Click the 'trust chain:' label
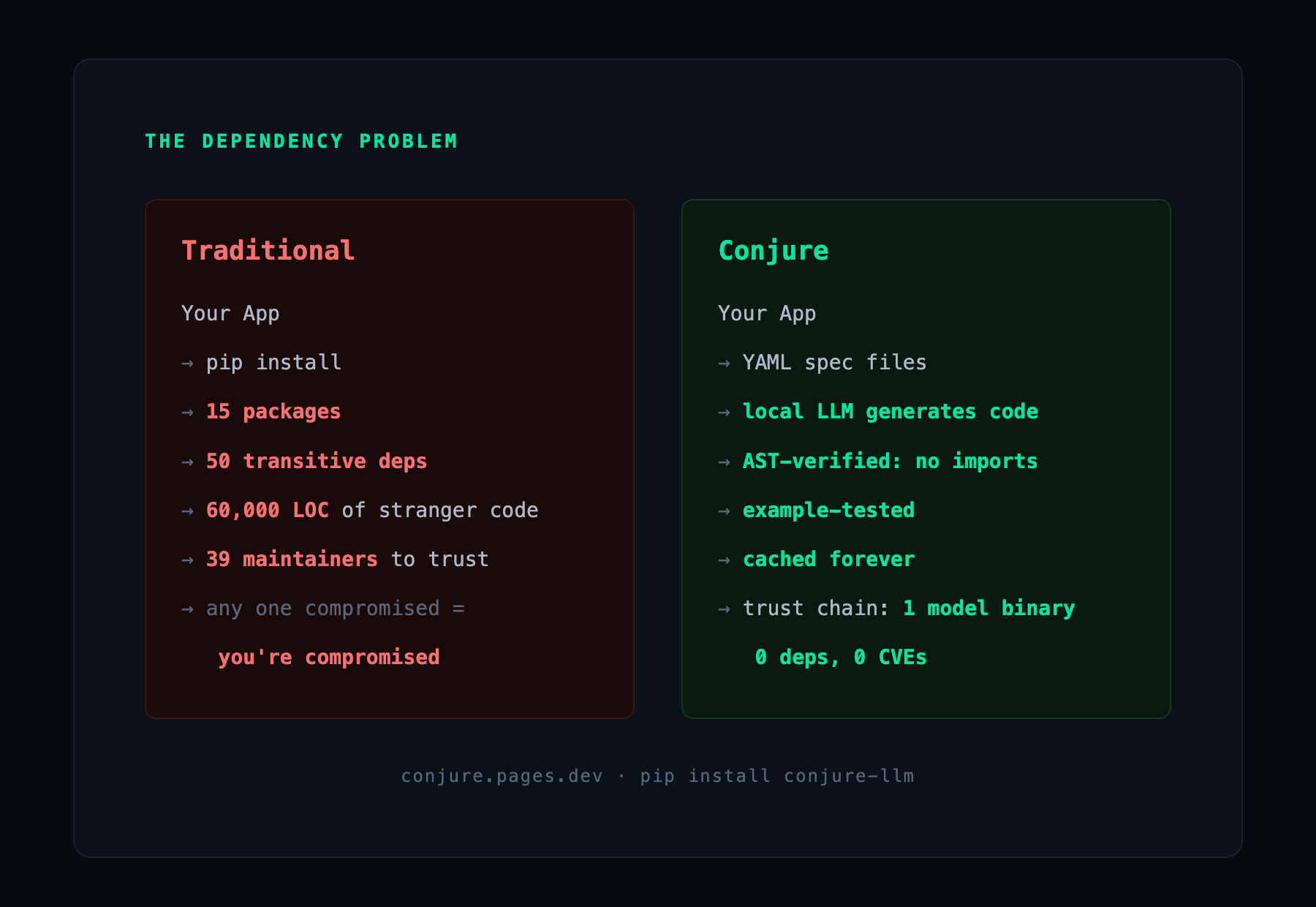The image size is (1316, 907). pyautogui.click(x=816, y=609)
